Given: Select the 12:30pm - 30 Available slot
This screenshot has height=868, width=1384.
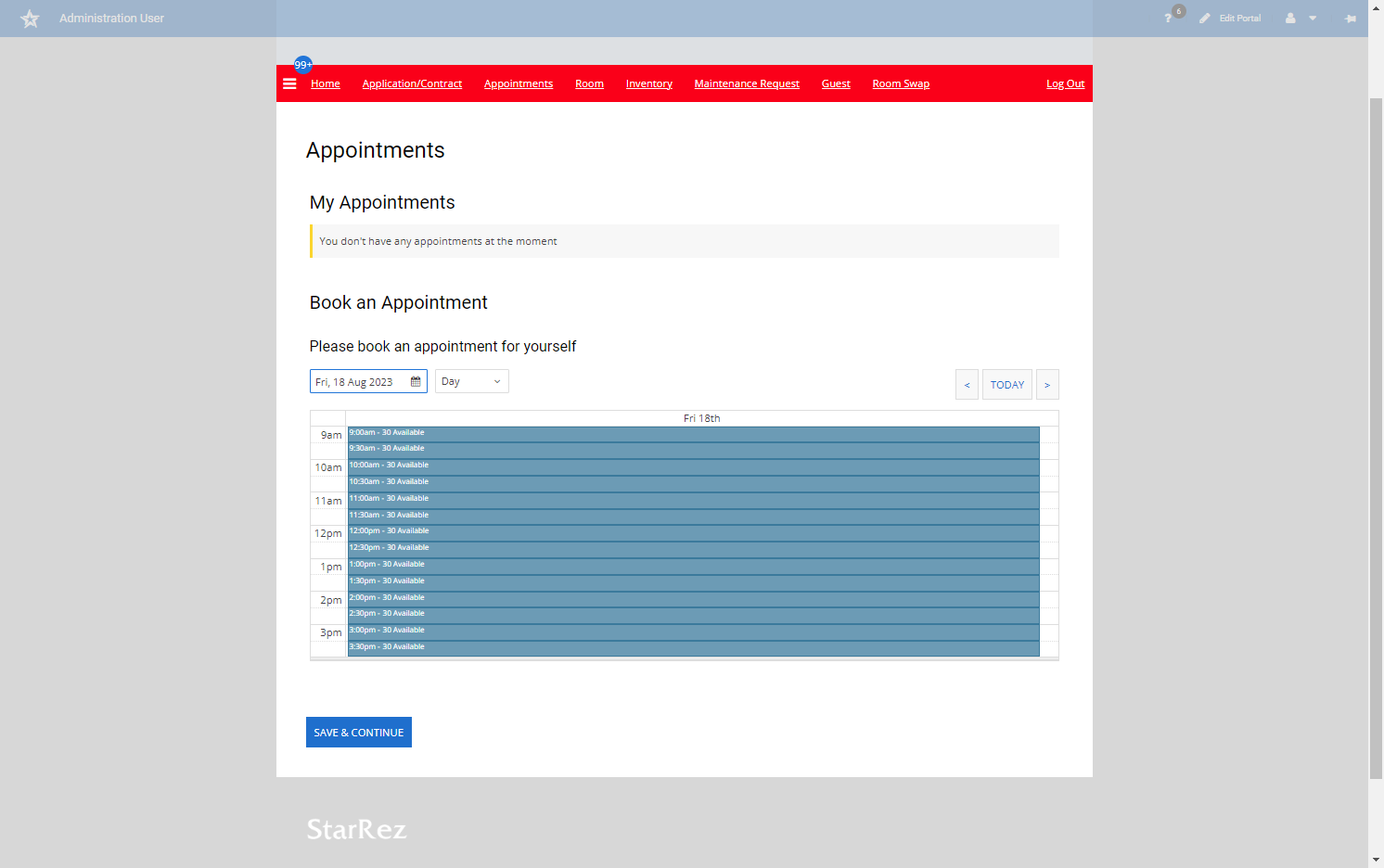Looking at the screenshot, I should (693, 550).
